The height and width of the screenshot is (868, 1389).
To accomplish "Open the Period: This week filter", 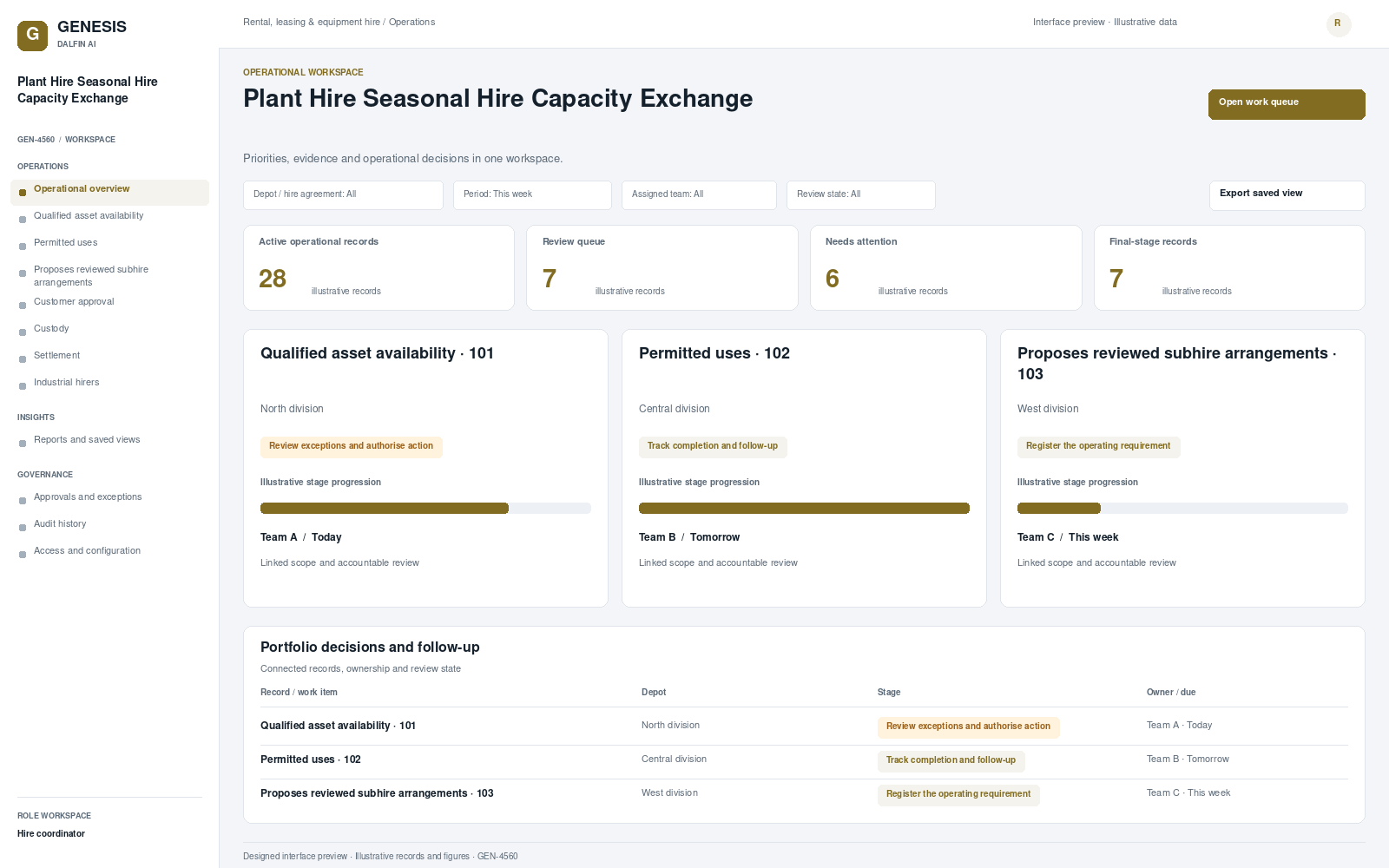I will point(532,195).
